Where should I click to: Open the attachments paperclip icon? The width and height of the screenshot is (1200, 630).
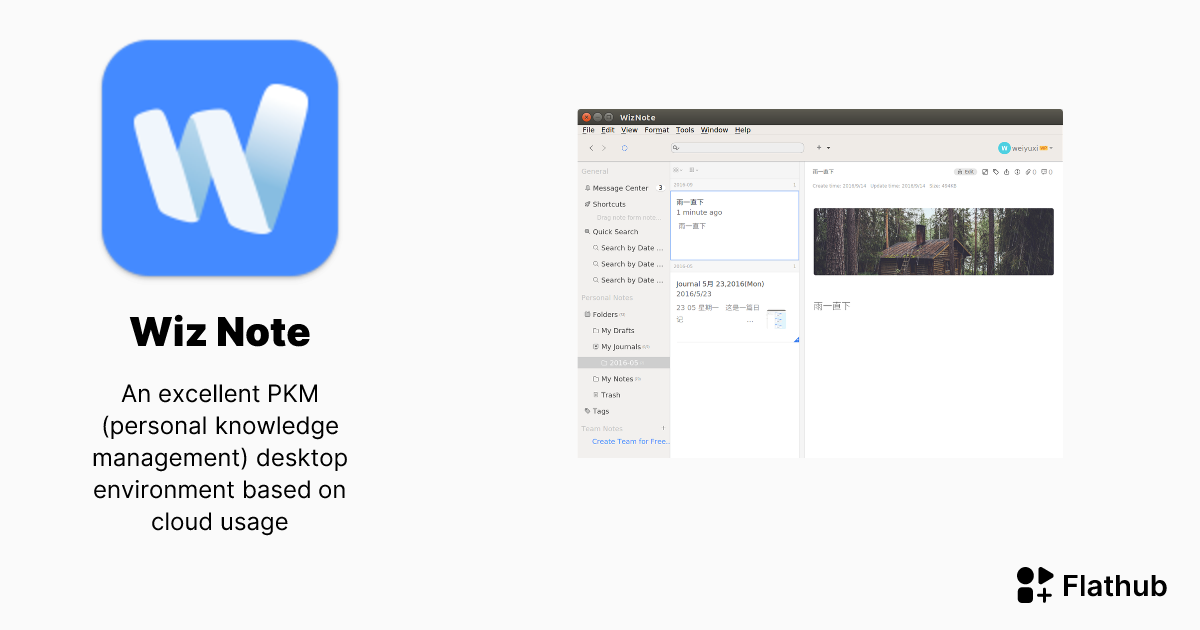click(x=1029, y=172)
